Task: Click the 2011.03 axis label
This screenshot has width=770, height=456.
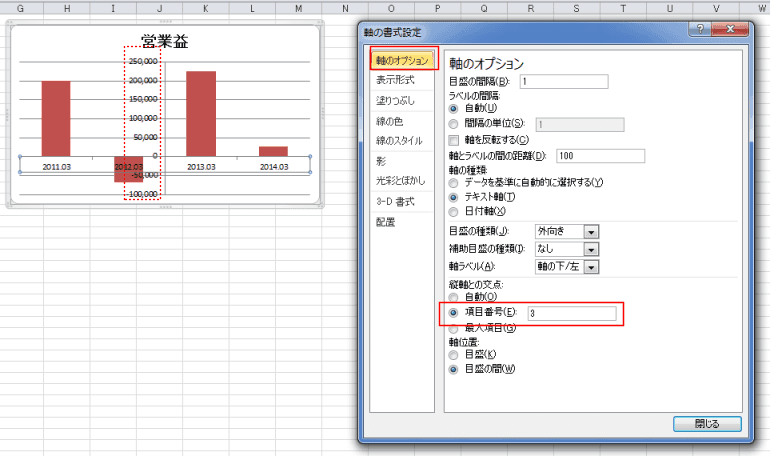Action: click(x=56, y=167)
